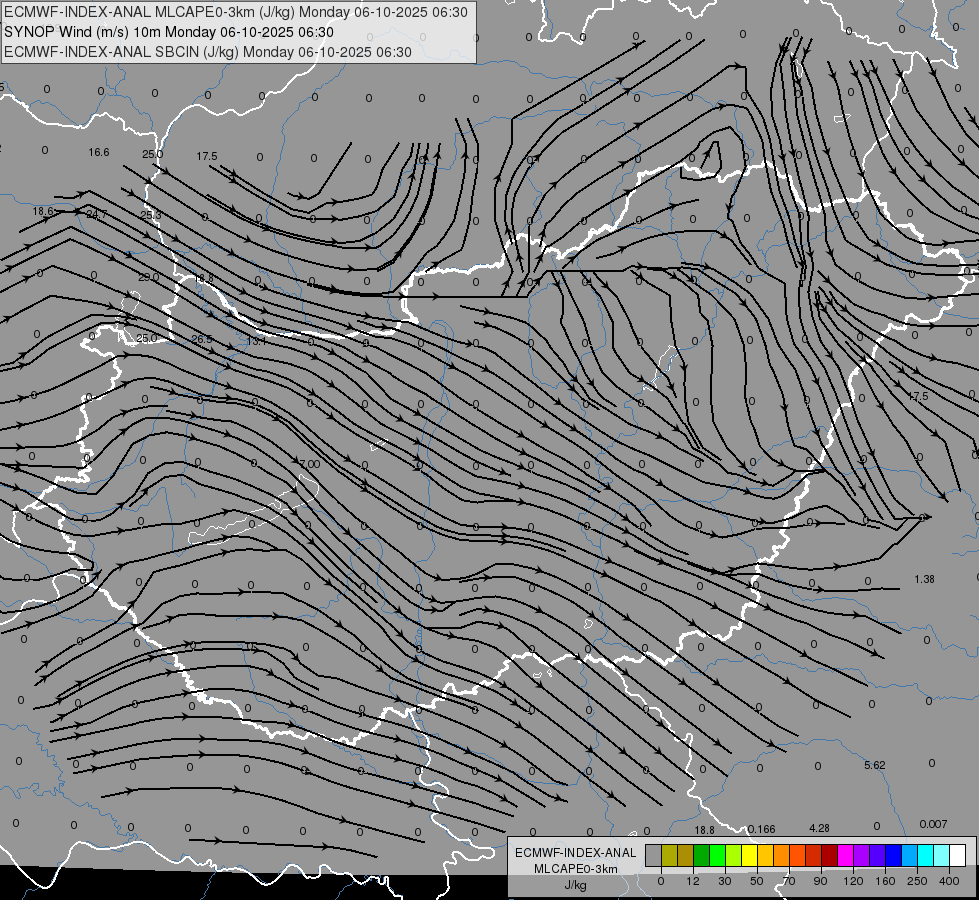Select the pure blue legend swatch
This screenshot has height=900, width=979.
coord(893,855)
